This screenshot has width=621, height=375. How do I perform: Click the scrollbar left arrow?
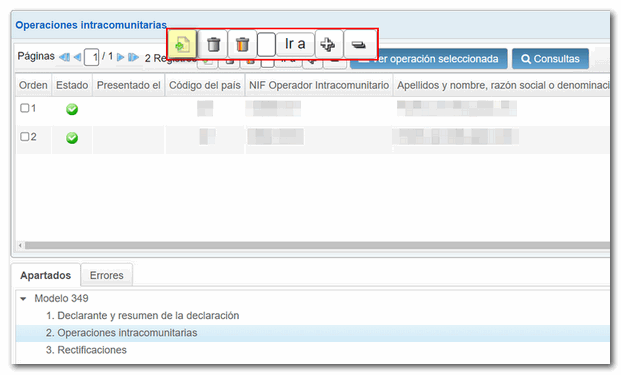[x=20, y=246]
